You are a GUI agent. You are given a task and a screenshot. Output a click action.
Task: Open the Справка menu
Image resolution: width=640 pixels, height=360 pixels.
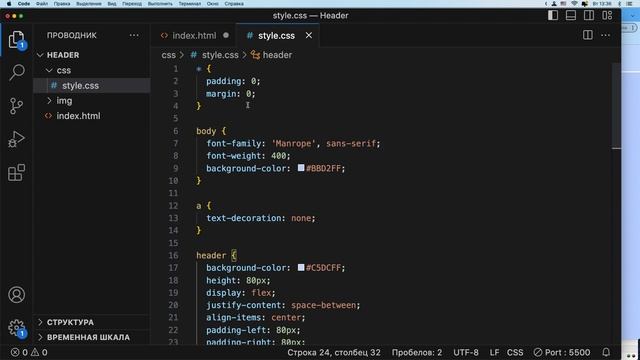click(234, 4)
